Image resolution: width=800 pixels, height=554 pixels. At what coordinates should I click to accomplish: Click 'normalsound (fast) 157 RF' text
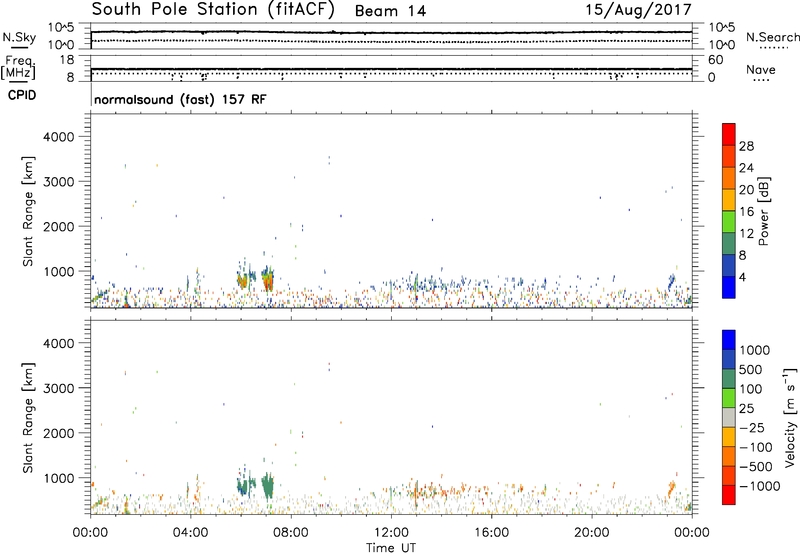(x=180, y=99)
